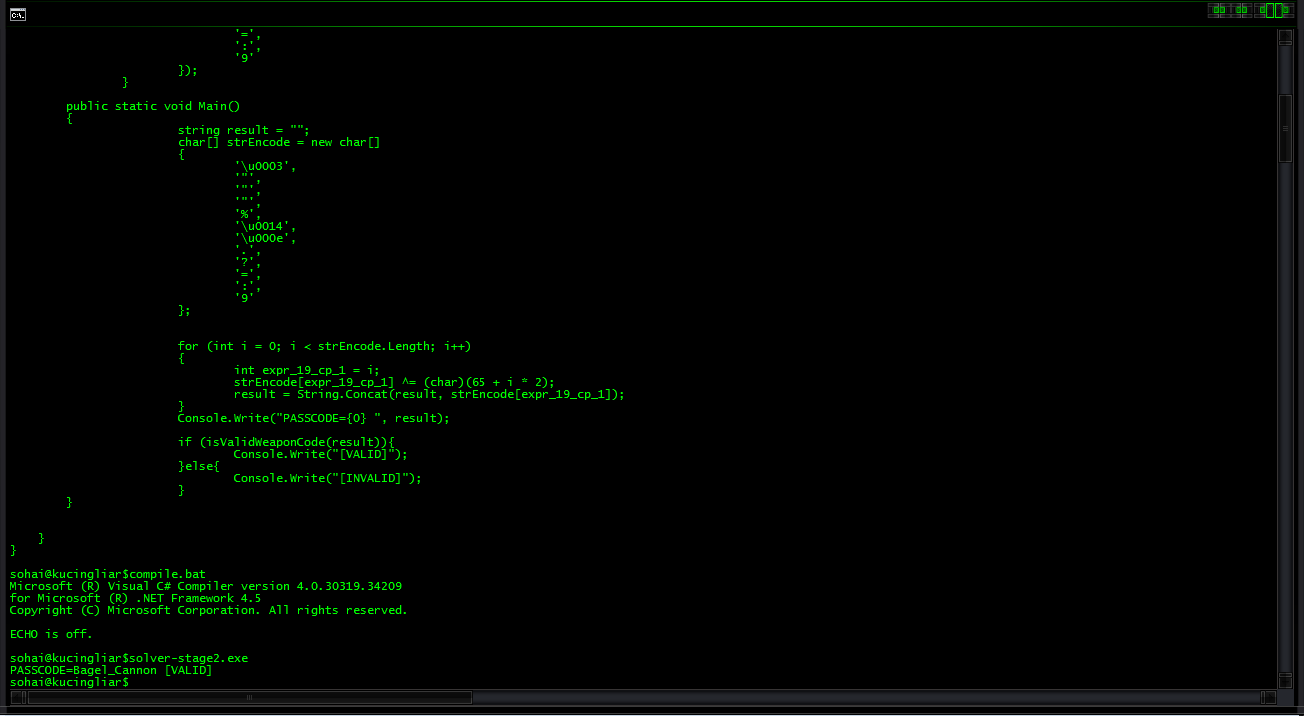
Task: Click the vertical scrollbar up arrow
Action: point(1286,39)
